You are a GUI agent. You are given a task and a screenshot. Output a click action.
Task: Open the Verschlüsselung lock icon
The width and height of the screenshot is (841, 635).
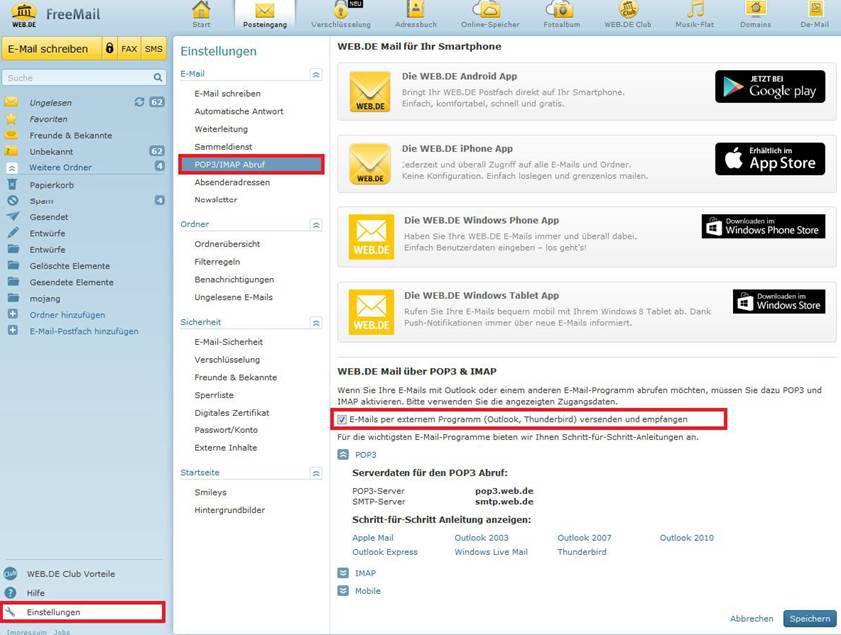(341, 10)
